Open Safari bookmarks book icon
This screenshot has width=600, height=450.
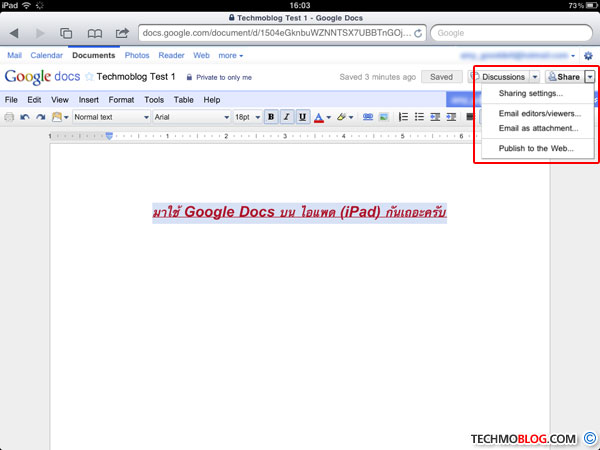(95, 34)
